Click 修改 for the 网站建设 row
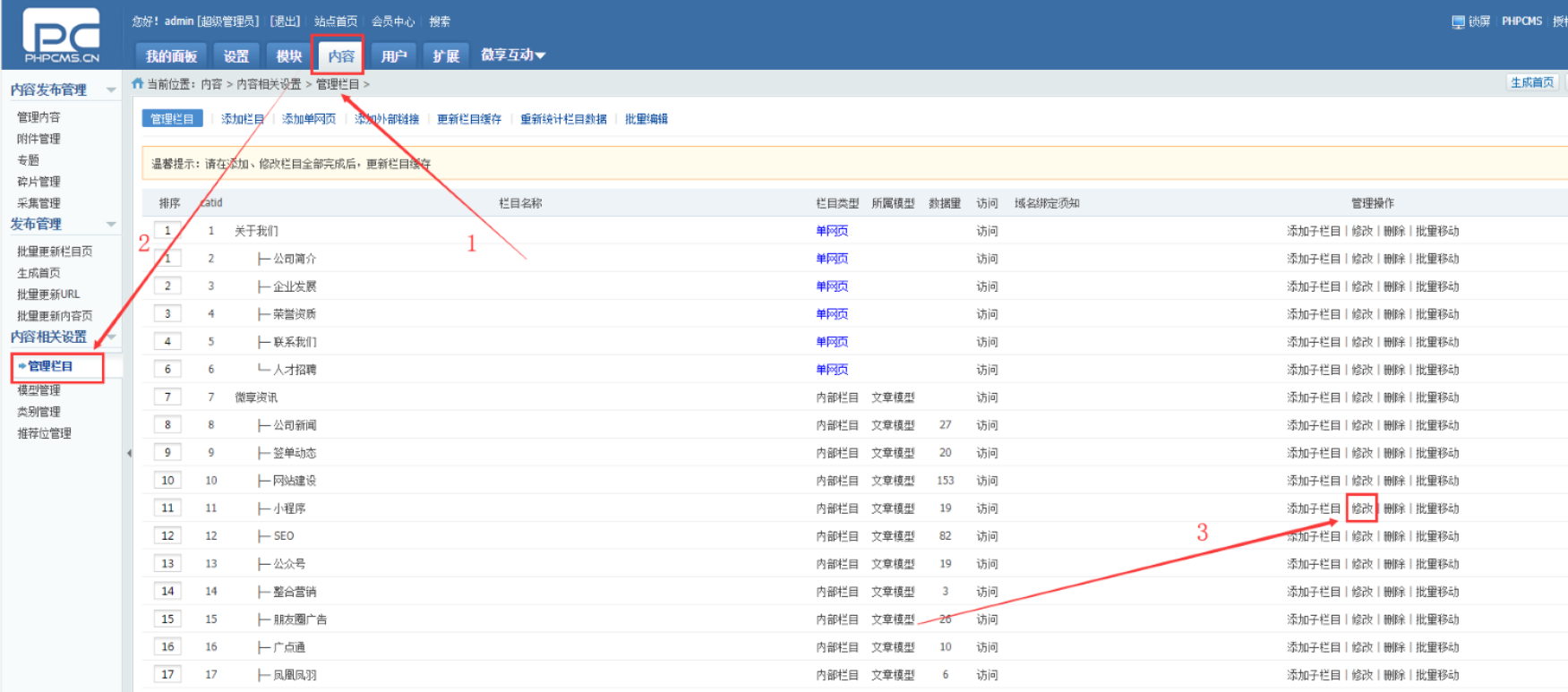This screenshot has width=1568, height=692. pos(1362,481)
